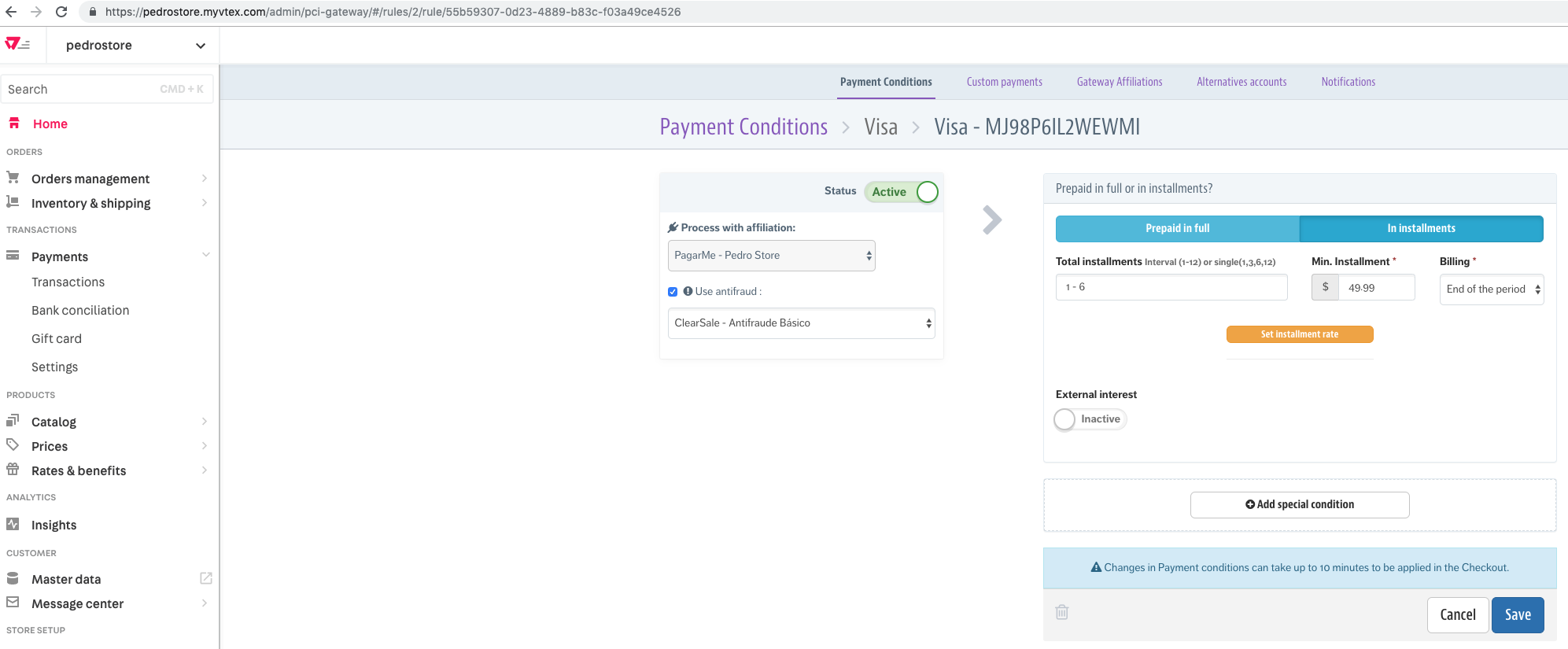This screenshot has width=1568, height=649.
Task: Switch to Gateway Affiliations tab
Action: tap(1119, 82)
